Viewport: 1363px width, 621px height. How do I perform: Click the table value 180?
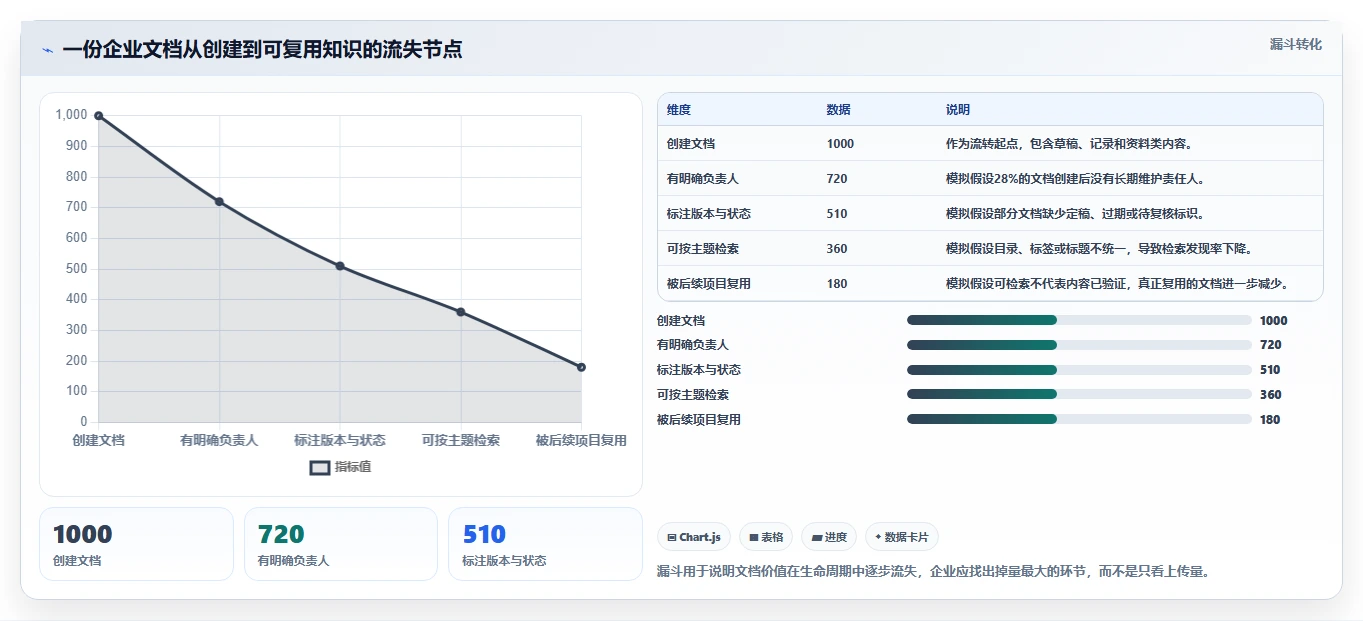pyautogui.click(x=837, y=284)
